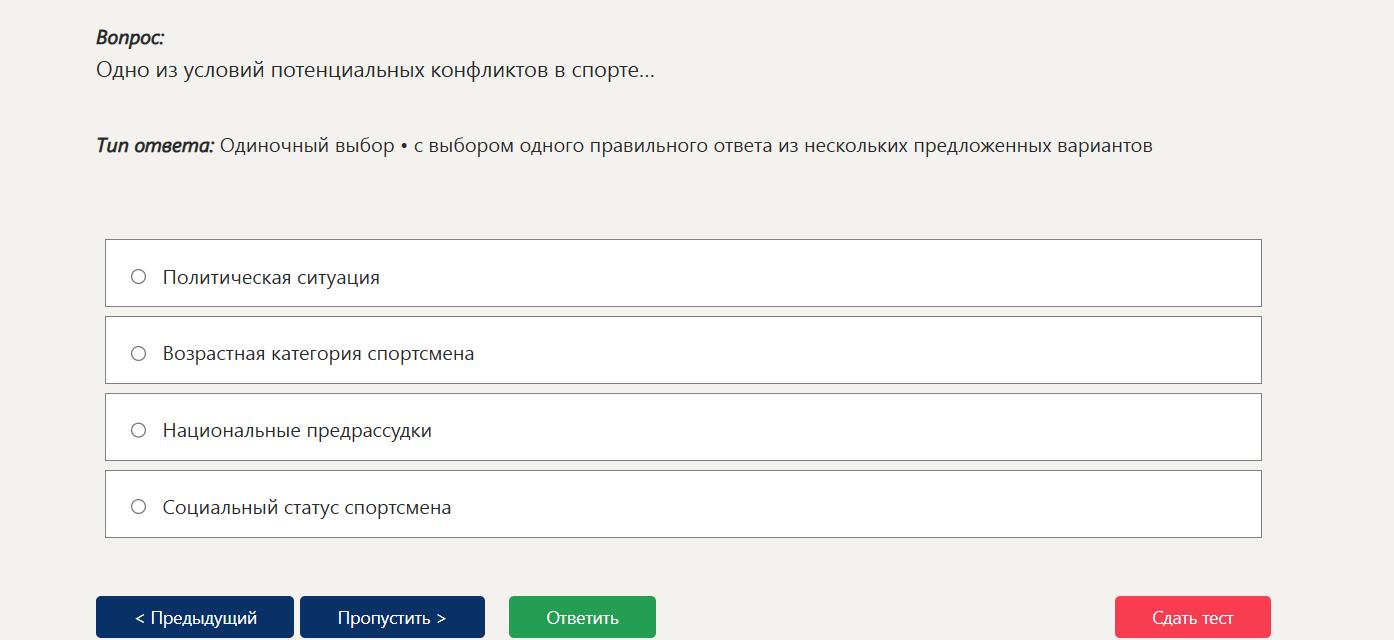Viewport: 1394px width, 640px height.
Task: Click blank space inside the Политическая ситуация box
Action: [x=820, y=273]
